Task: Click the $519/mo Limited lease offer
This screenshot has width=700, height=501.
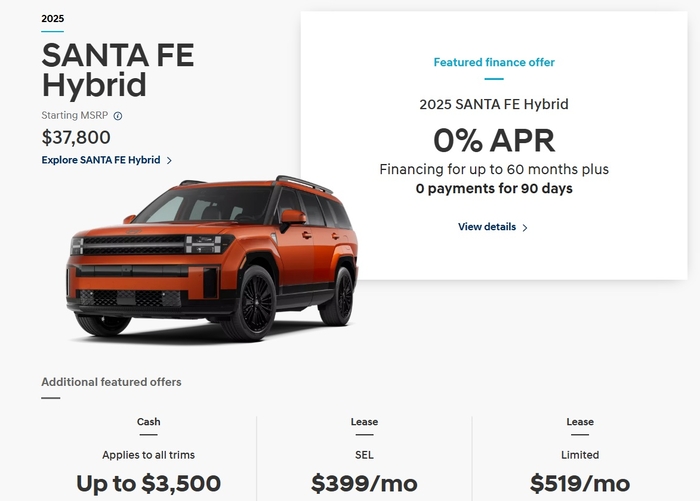Action: pos(580,483)
